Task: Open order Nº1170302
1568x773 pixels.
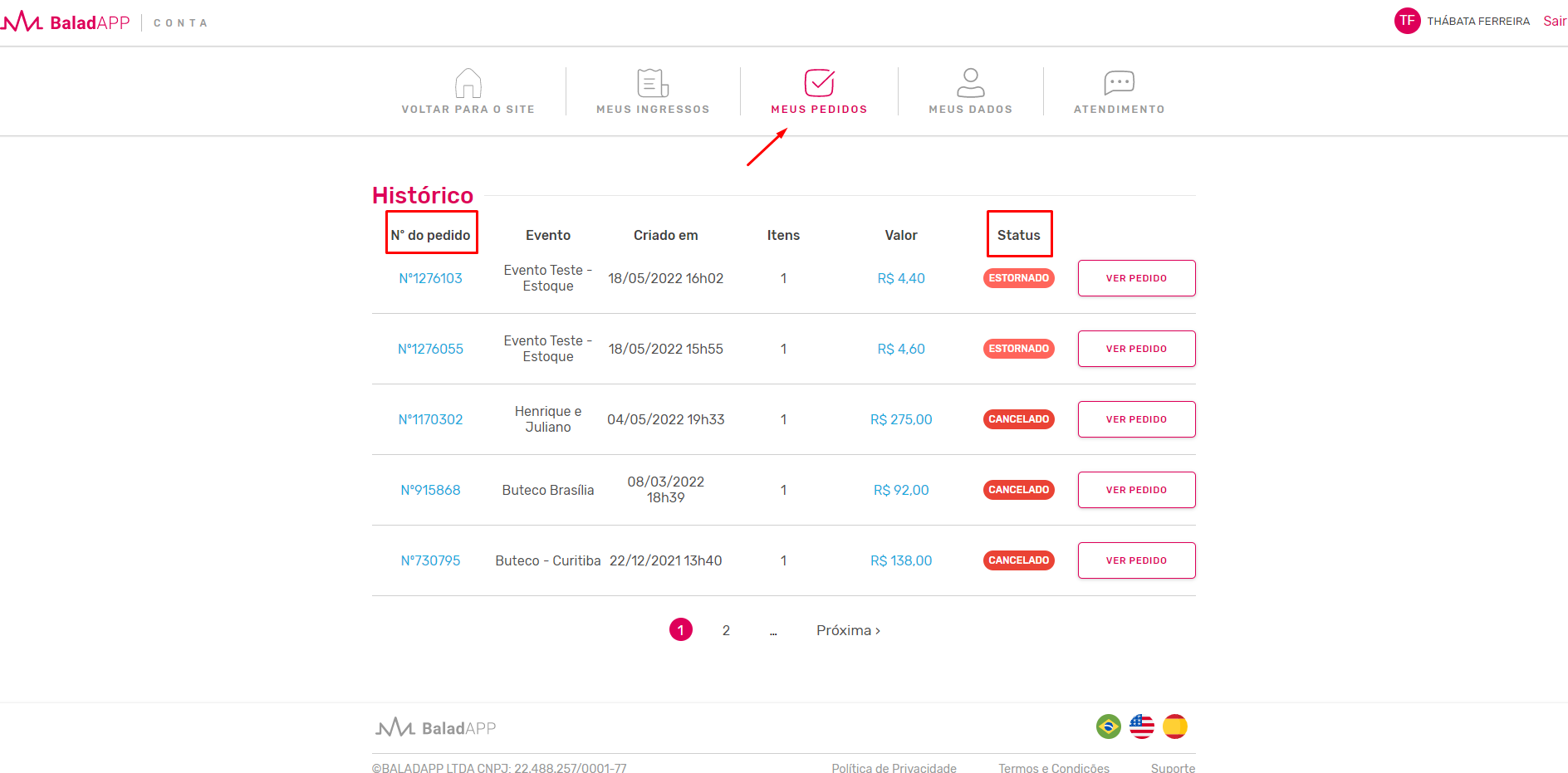Action: (430, 419)
